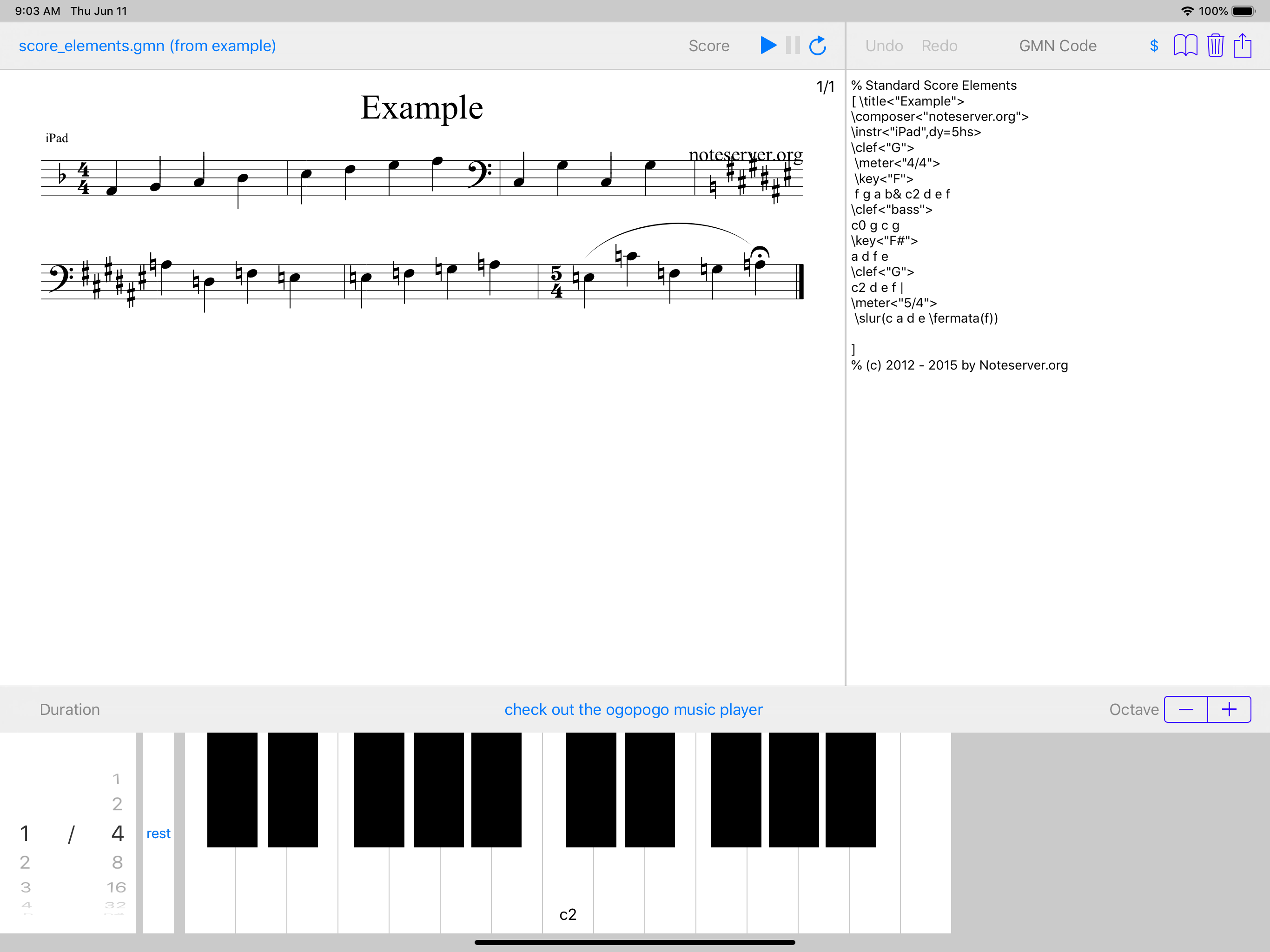Start playback with the play icon
The width and height of the screenshot is (1270, 952).
[767, 46]
